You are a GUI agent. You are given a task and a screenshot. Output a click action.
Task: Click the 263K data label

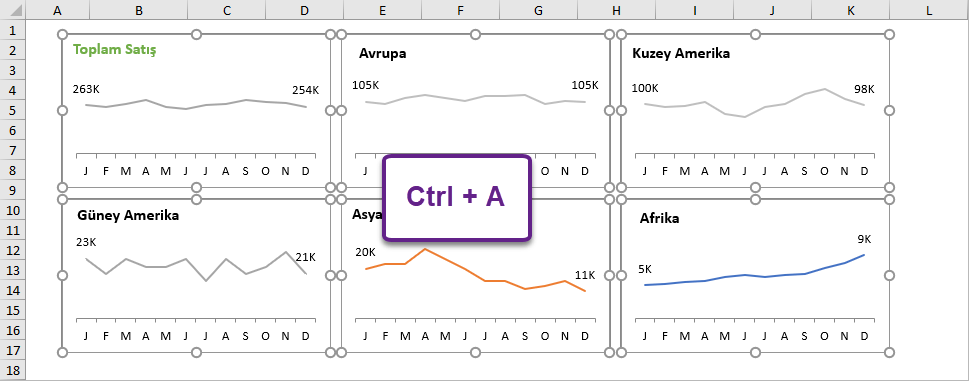point(86,89)
